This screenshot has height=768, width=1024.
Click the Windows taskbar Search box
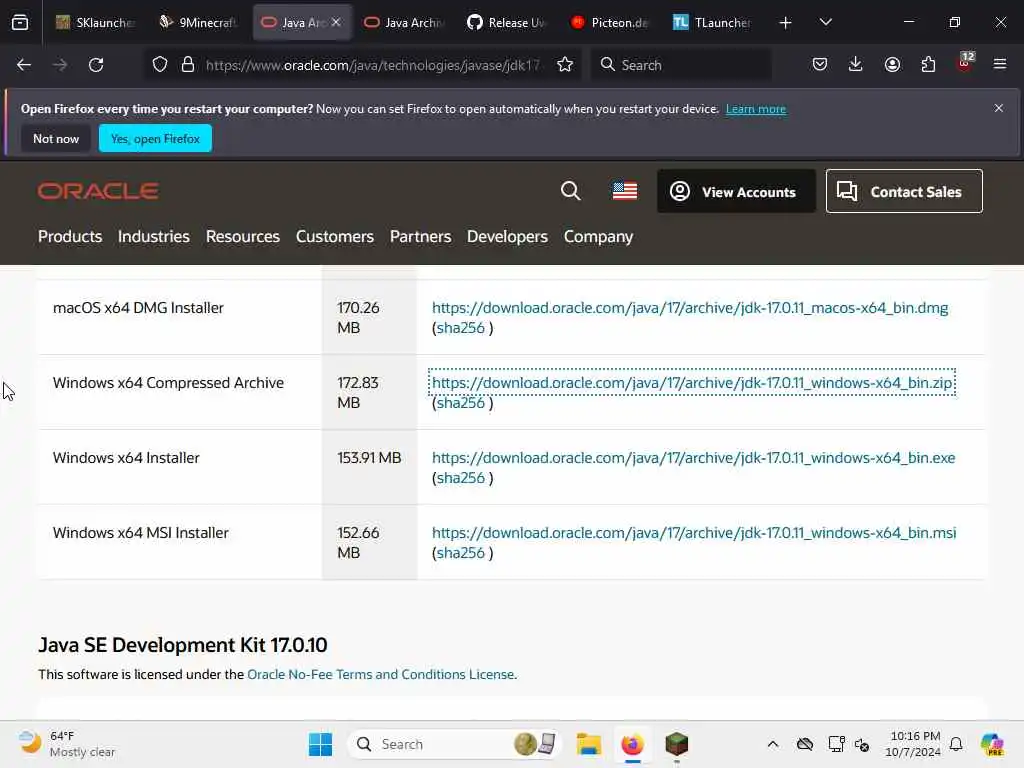point(456,744)
